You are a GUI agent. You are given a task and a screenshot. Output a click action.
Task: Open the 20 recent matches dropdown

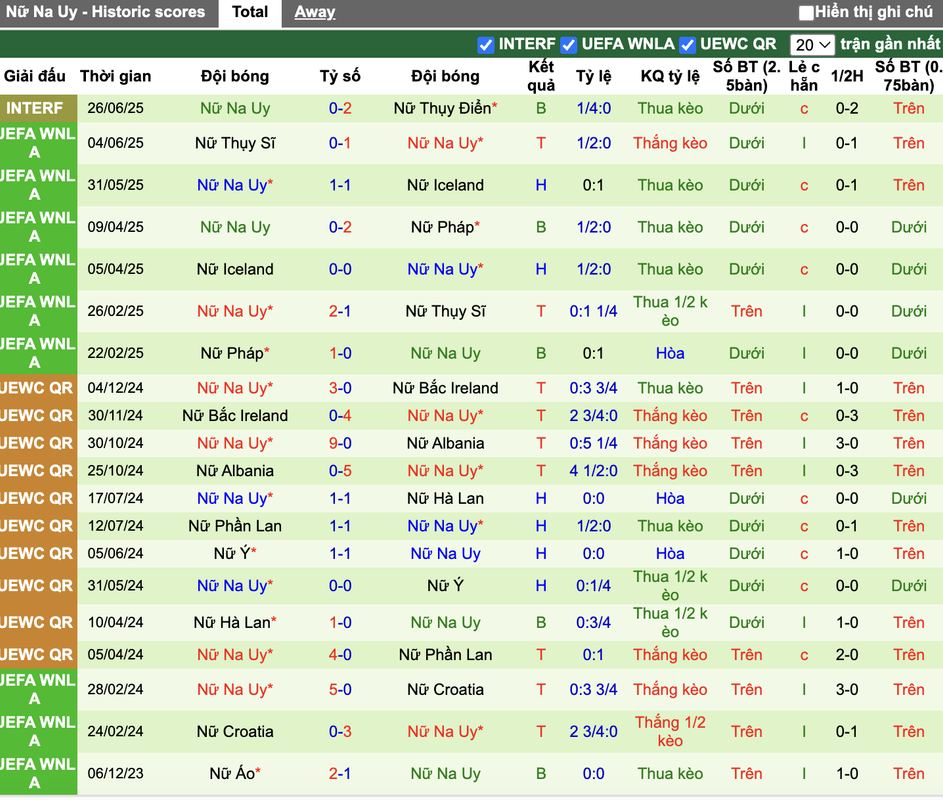tap(812, 45)
